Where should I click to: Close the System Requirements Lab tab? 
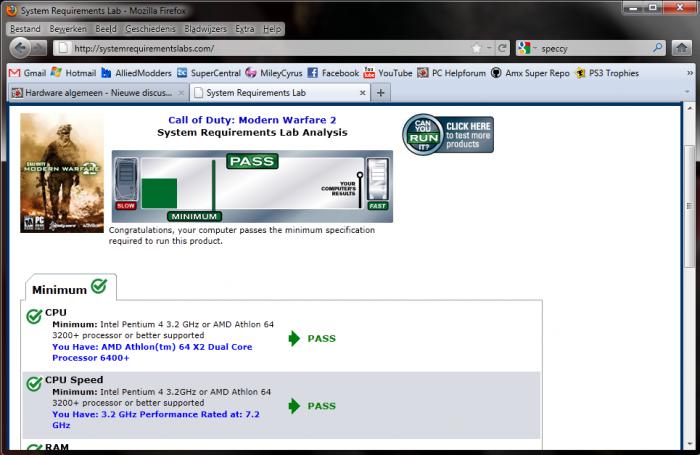pos(362,92)
